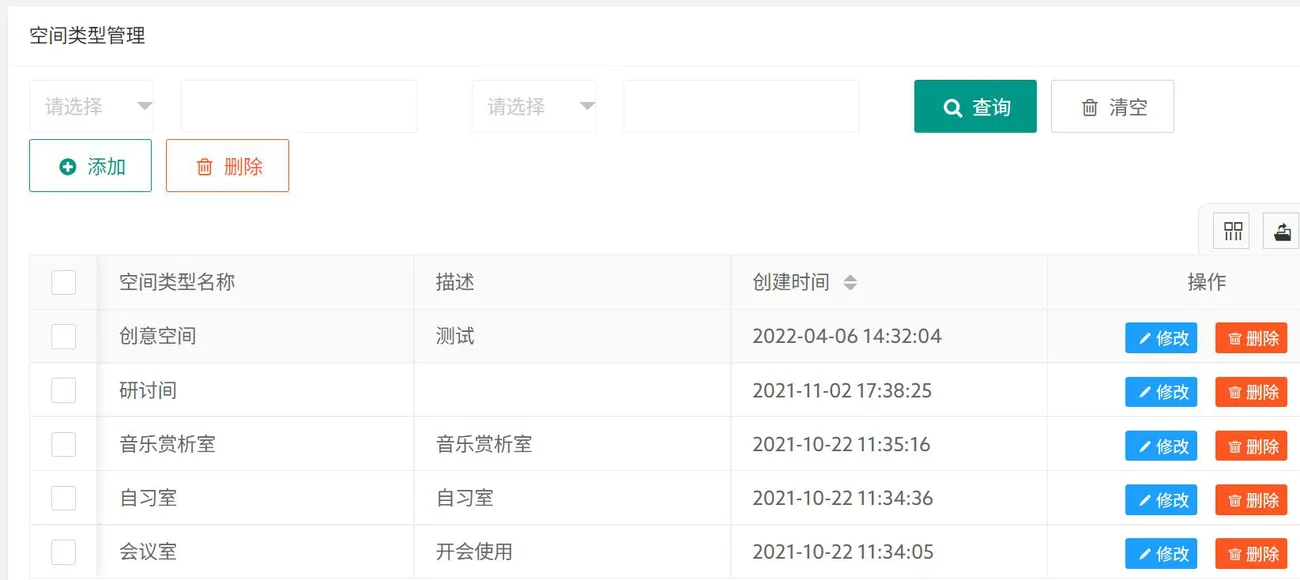Open the column filter grid icon
This screenshot has width=1300, height=580.
click(x=1233, y=232)
